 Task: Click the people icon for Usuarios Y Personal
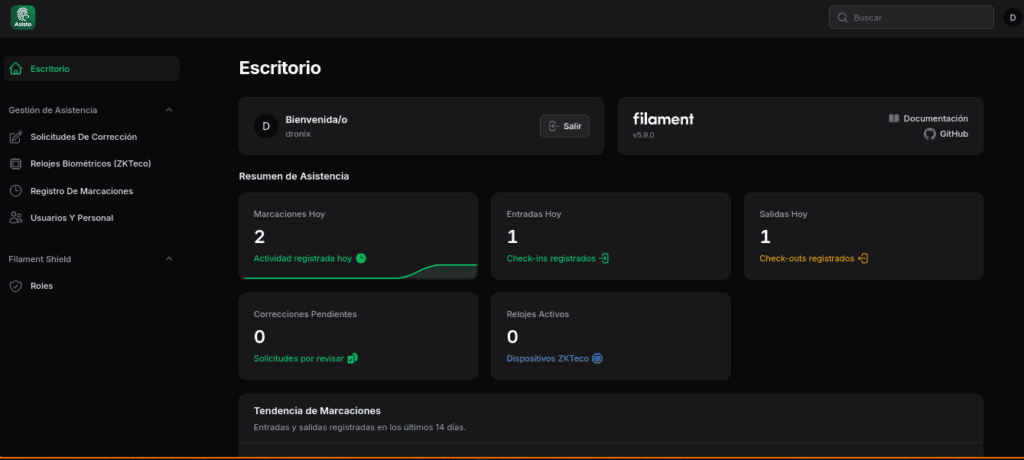16,218
